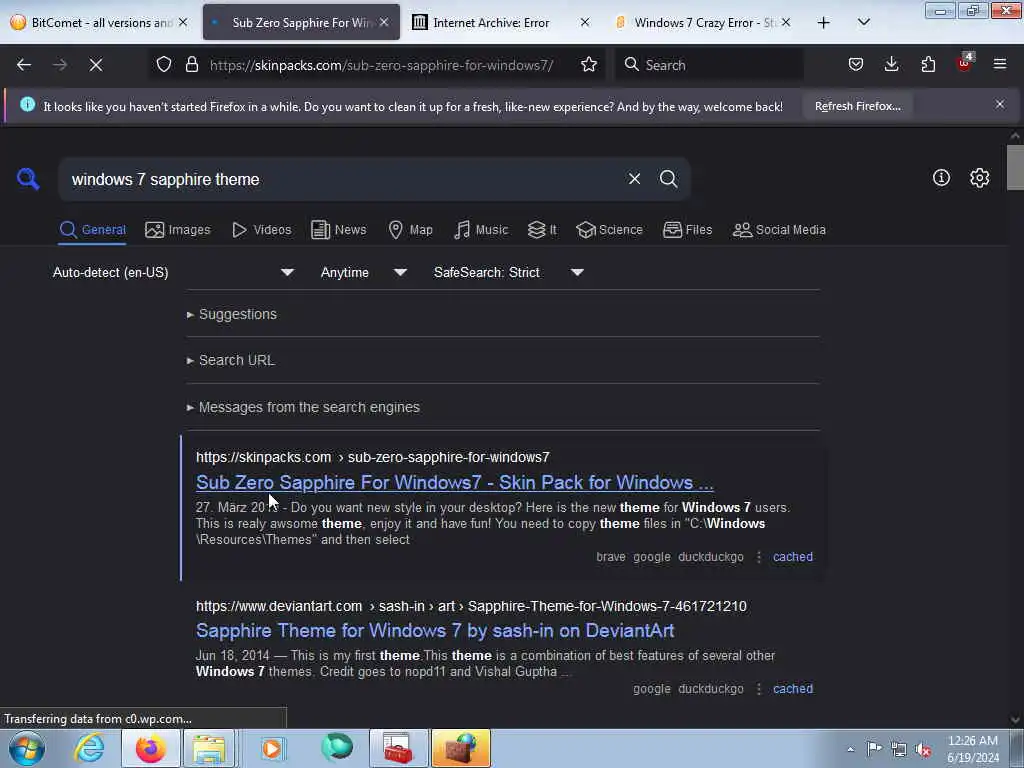1024x768 pixels.
Task: Show hidden tray icons arrow
Action: tap(850, 749)
